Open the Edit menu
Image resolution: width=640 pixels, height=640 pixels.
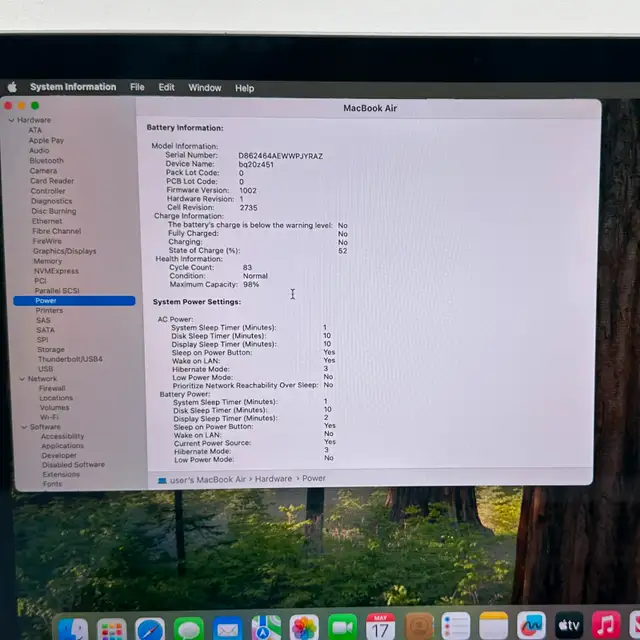pyautogui.click(x=166, y=87)
